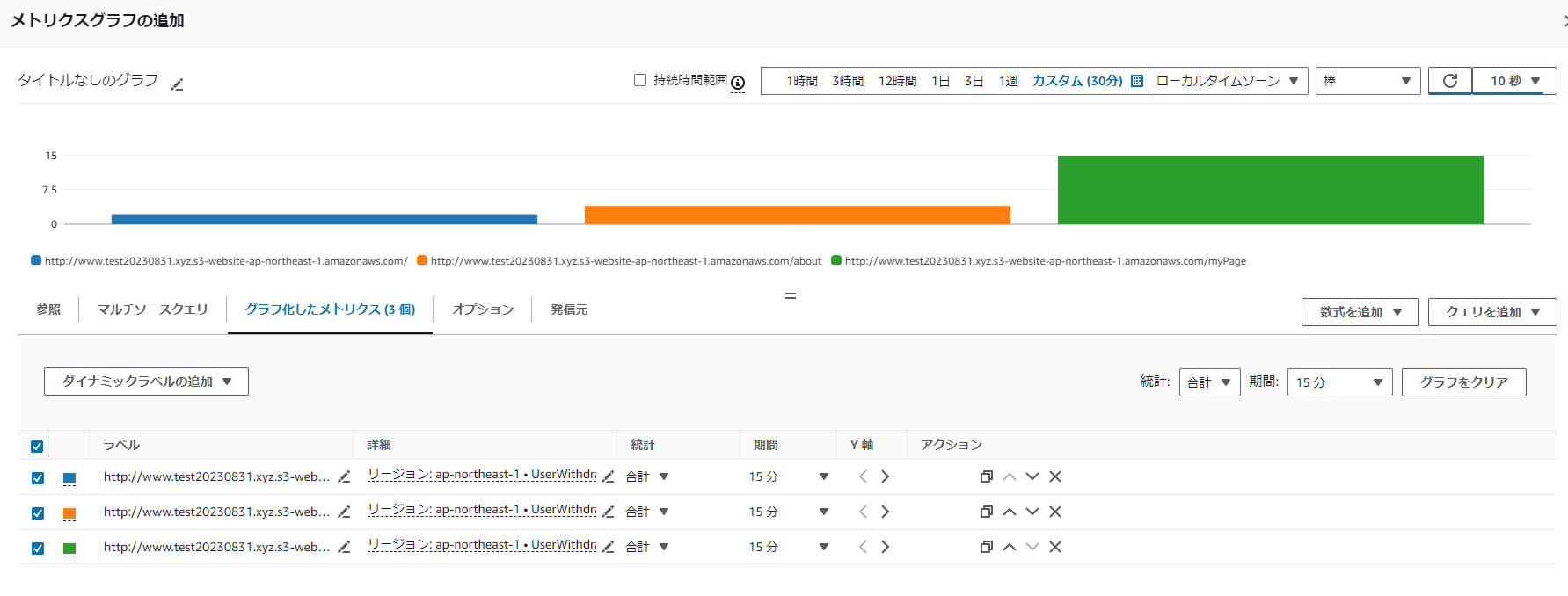
Task: Switch to the 参照 tab
Action: point(48,309)
